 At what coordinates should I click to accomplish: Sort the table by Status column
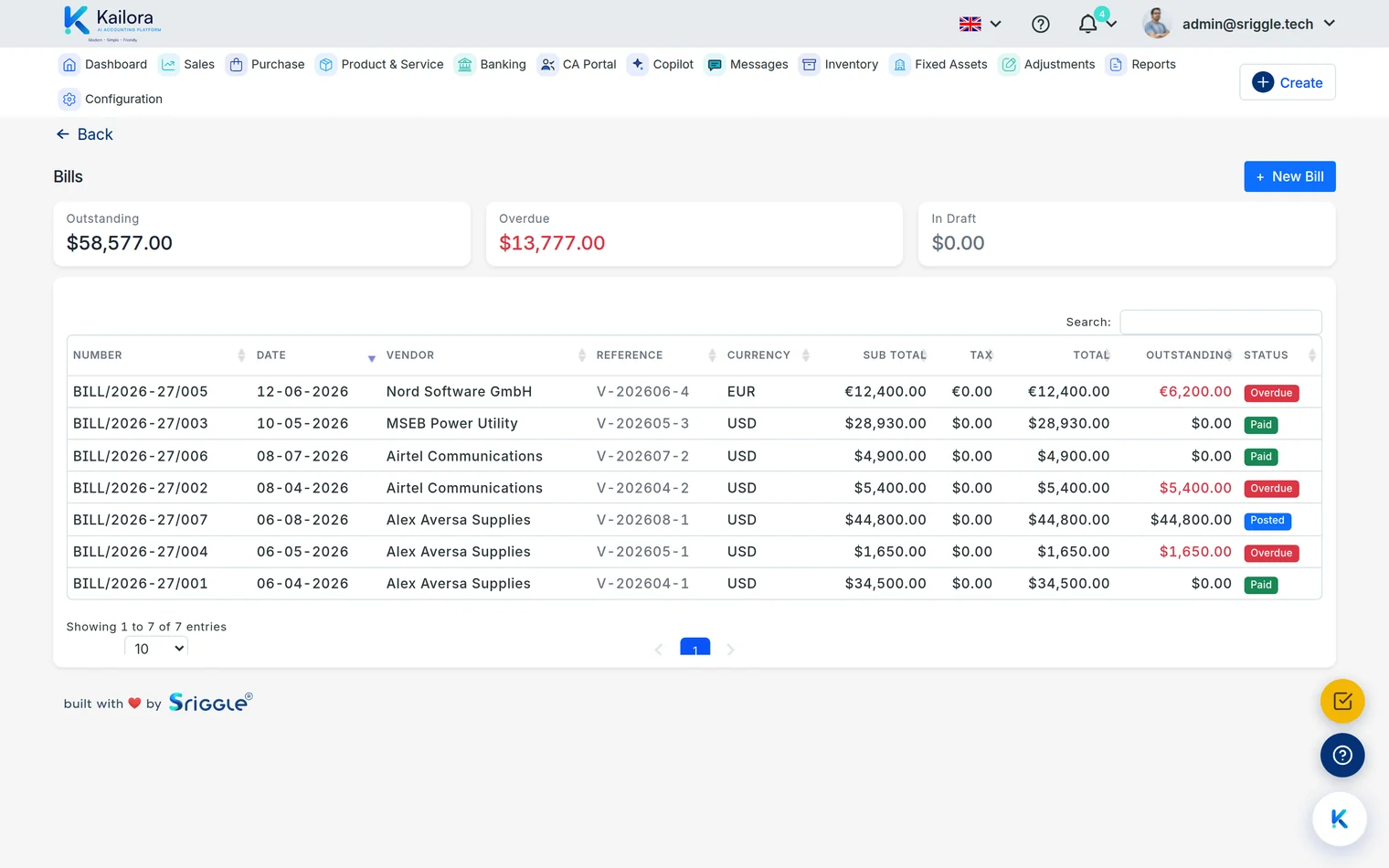click(x=1279, y=355)
